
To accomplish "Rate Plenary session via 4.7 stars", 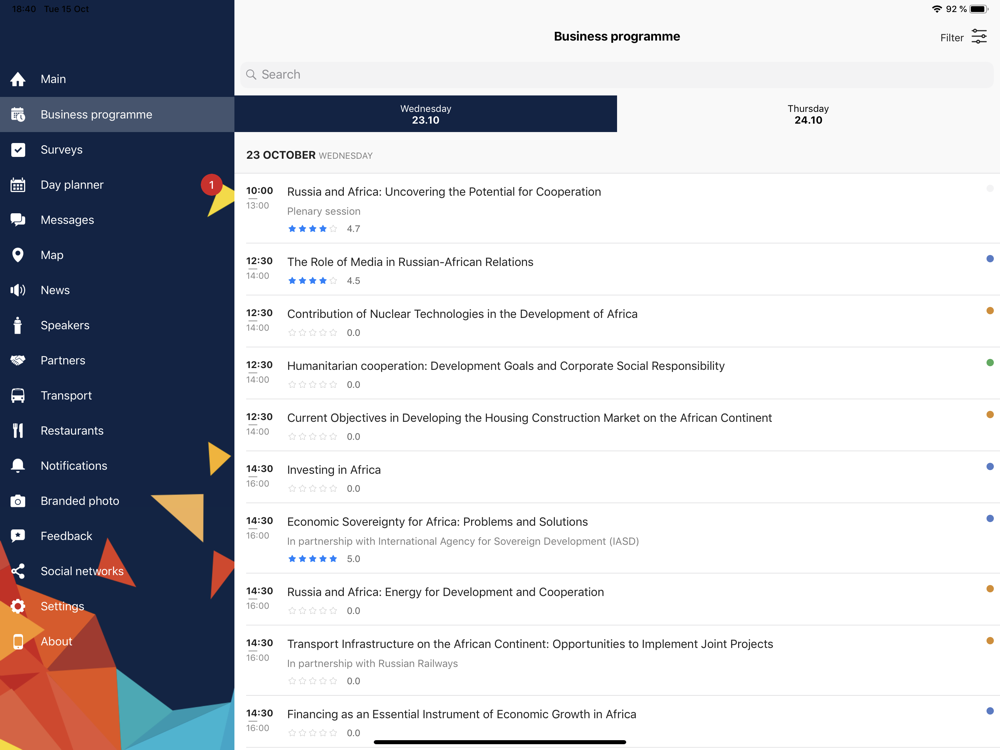I will pyautogui.click(x=312, y=228).
